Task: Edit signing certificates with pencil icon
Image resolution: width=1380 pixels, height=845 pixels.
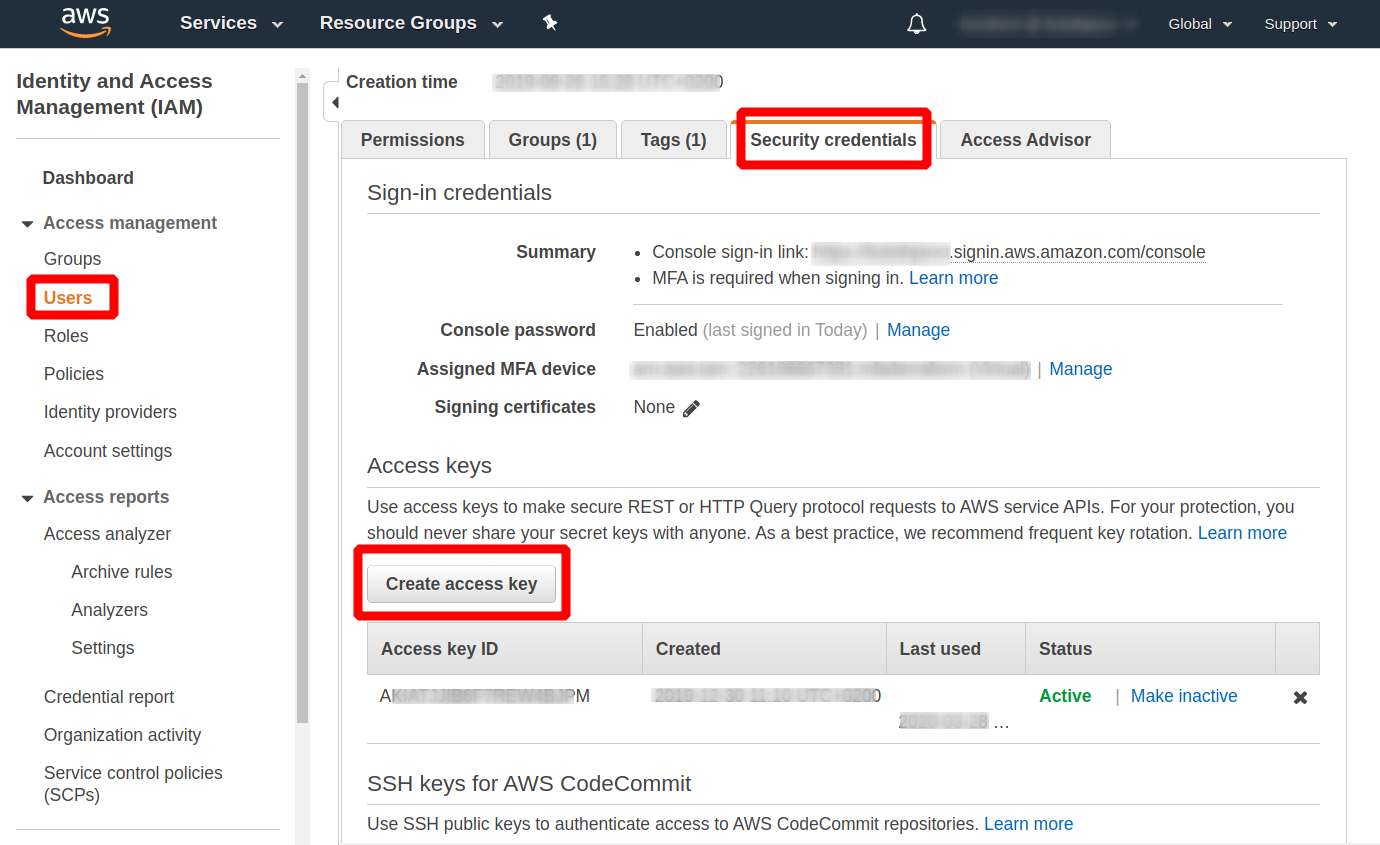Action: tap(691, 408)
